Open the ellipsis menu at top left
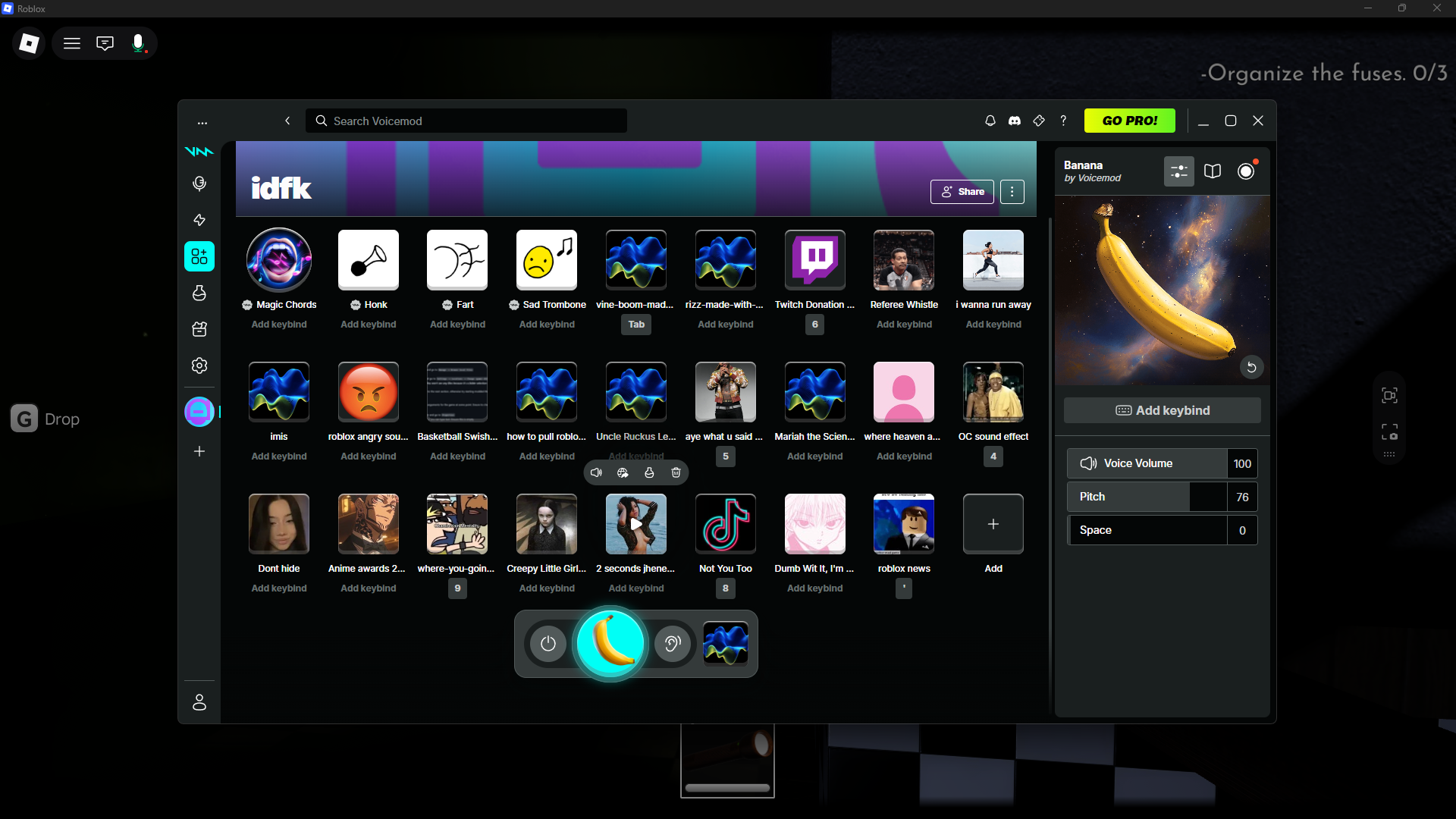This screenshot has height=819, width=1456. [202, 122]
